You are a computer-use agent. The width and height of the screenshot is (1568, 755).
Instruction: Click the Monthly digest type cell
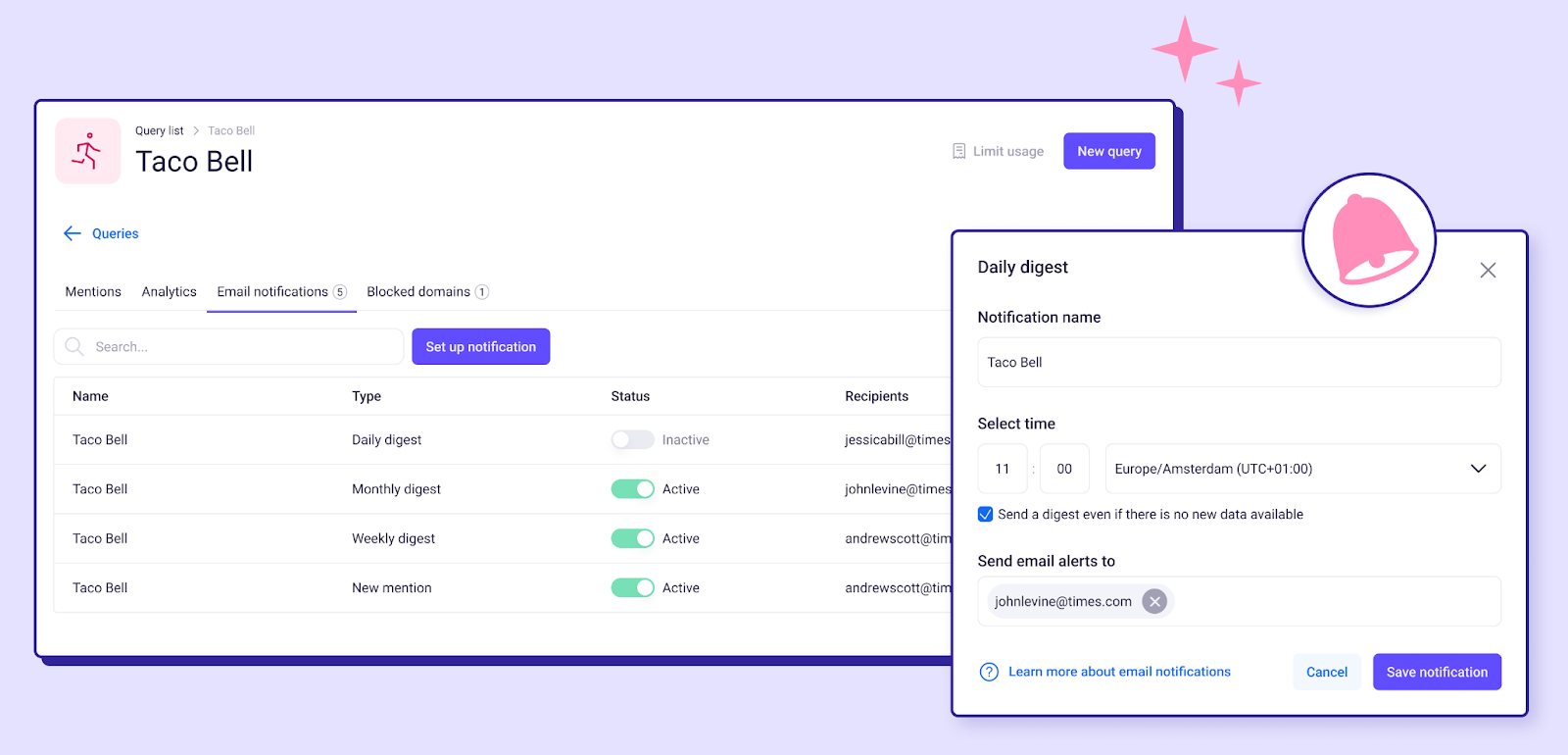[x=396, y=488]
